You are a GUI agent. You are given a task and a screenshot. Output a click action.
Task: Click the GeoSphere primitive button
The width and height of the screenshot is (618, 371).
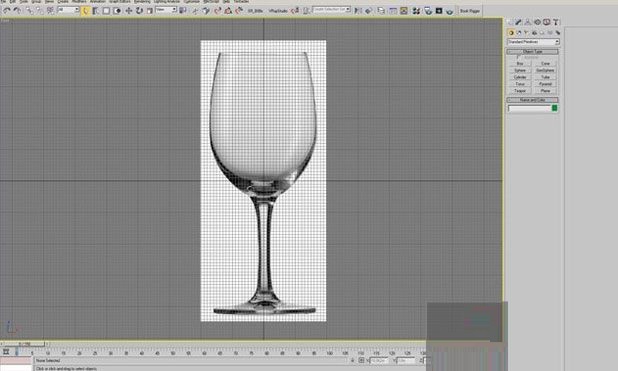545,70
